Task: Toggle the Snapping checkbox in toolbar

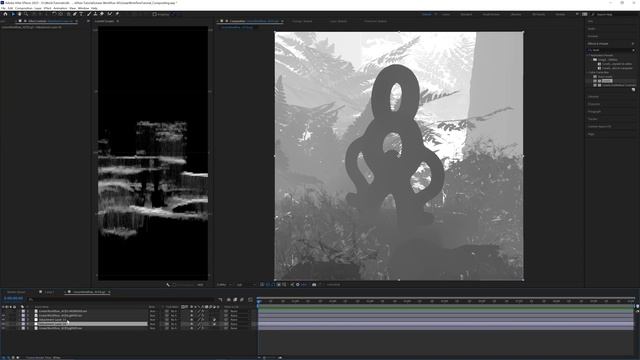Action: tap(155, 14)
